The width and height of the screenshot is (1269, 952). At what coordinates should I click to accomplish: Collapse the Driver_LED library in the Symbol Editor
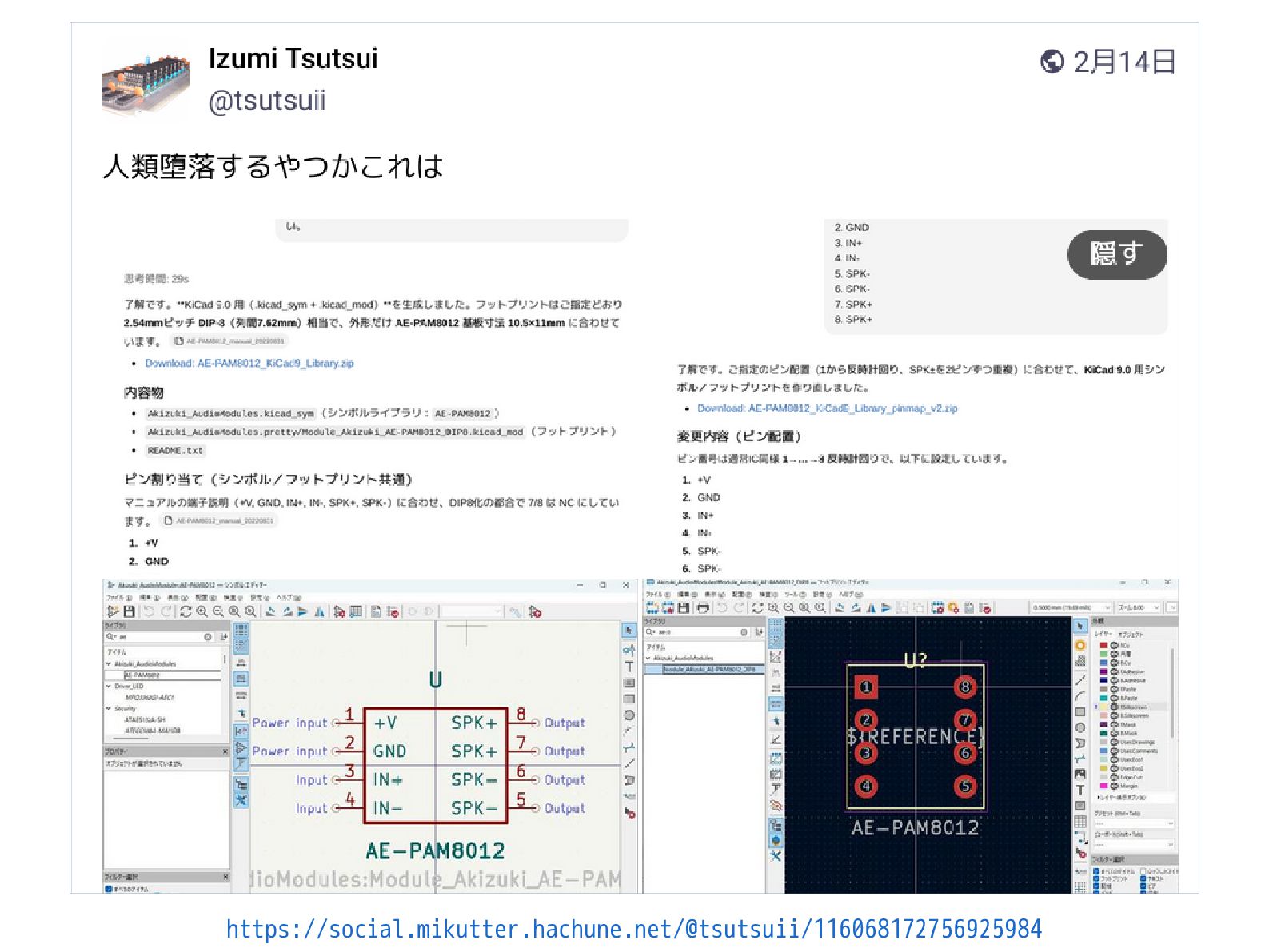(x=109, y=687)
